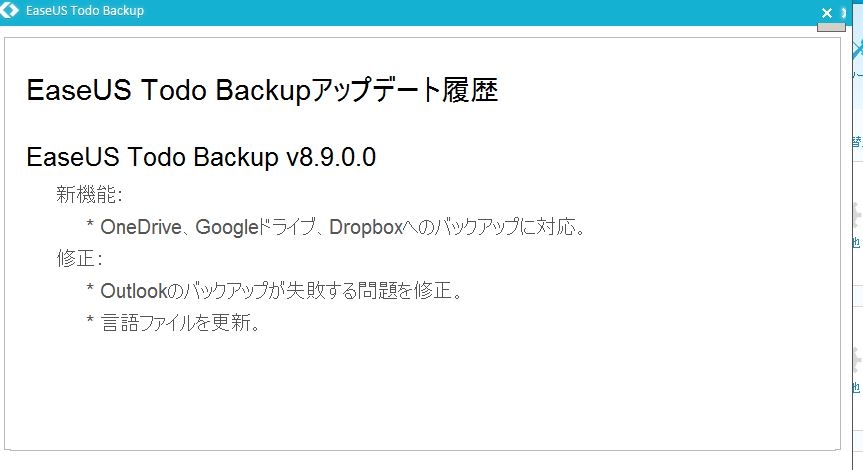Click the OneDrive backup support line
Viewport: 863px width, 470px height.
(x=341, y=226)
